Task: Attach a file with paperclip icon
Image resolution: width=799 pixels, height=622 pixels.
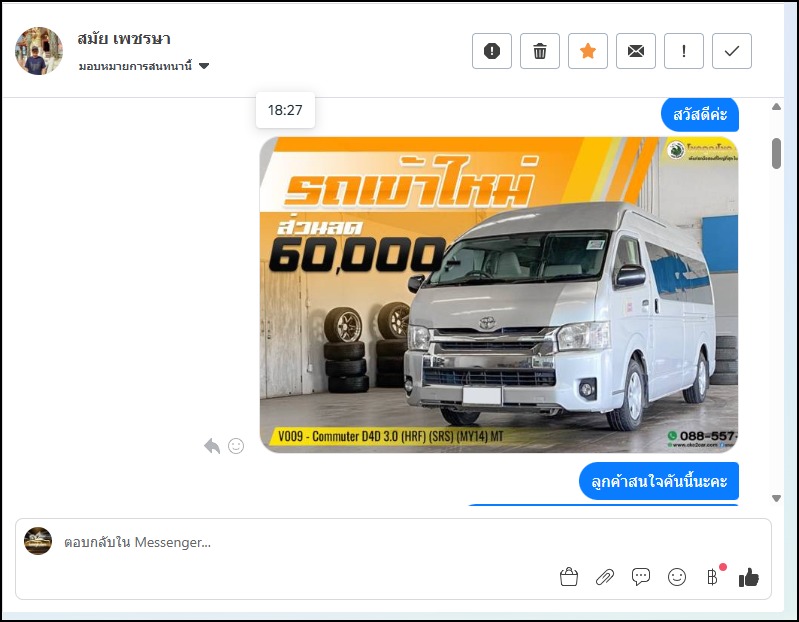Action: (x=605, y=577)
